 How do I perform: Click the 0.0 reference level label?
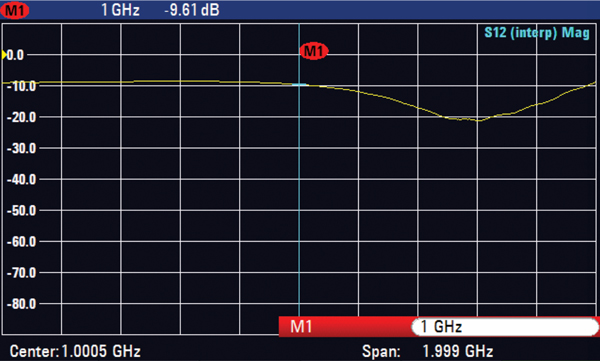point(15,55)
